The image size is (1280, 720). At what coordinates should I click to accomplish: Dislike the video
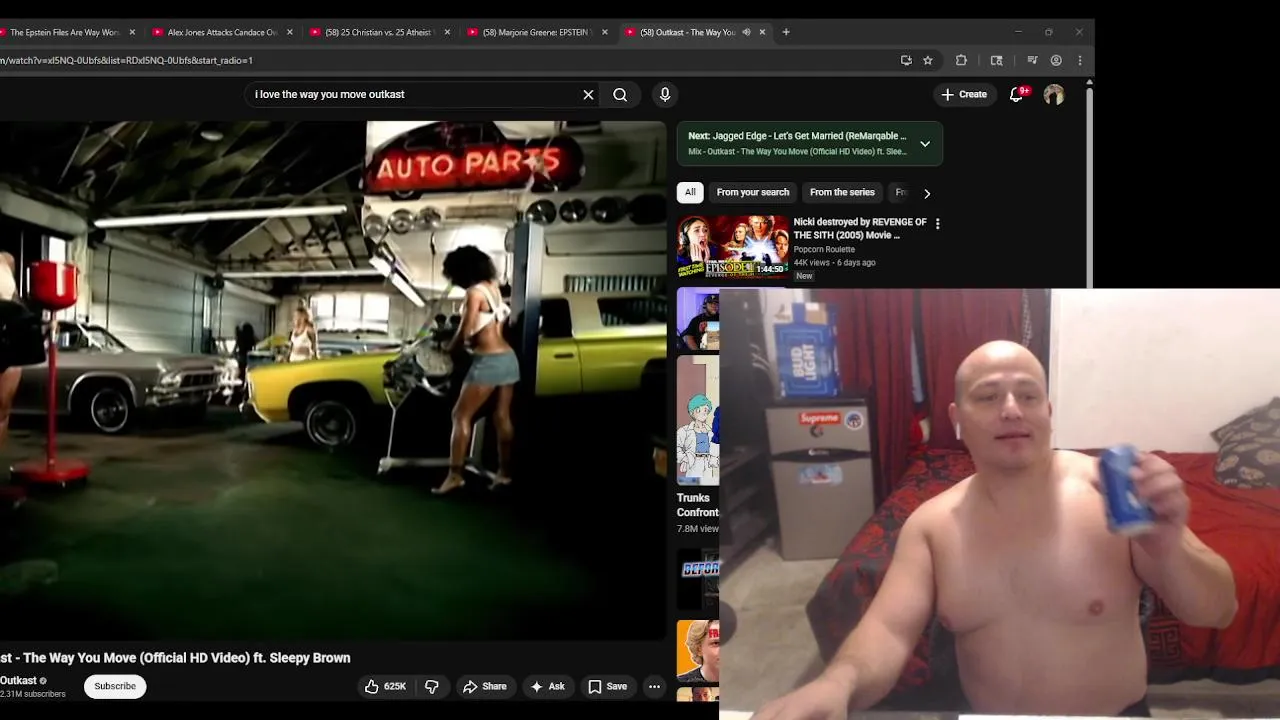[432, 686]
